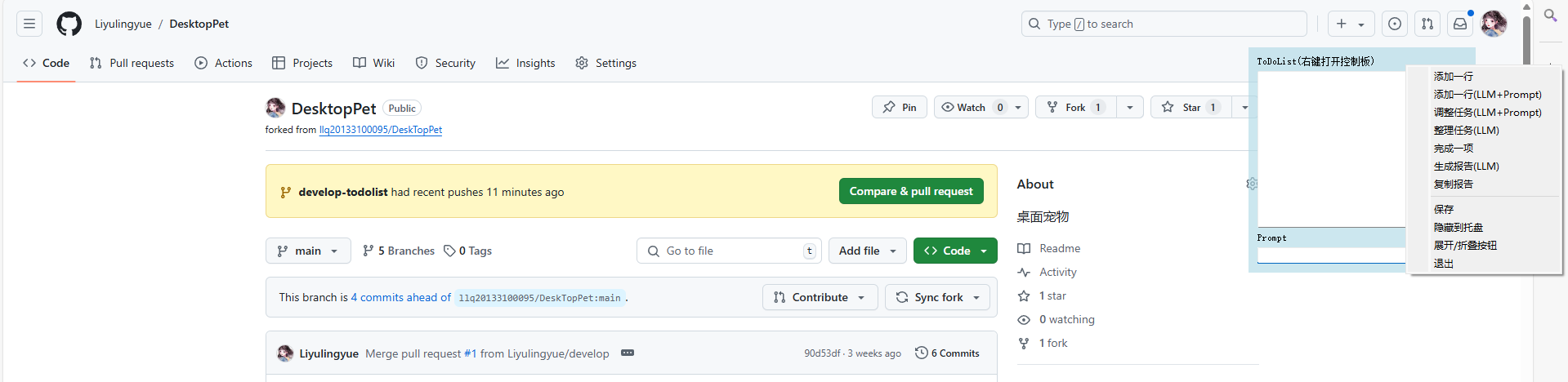
Task: Switch to the Pull requests tab
Action: 132,63
